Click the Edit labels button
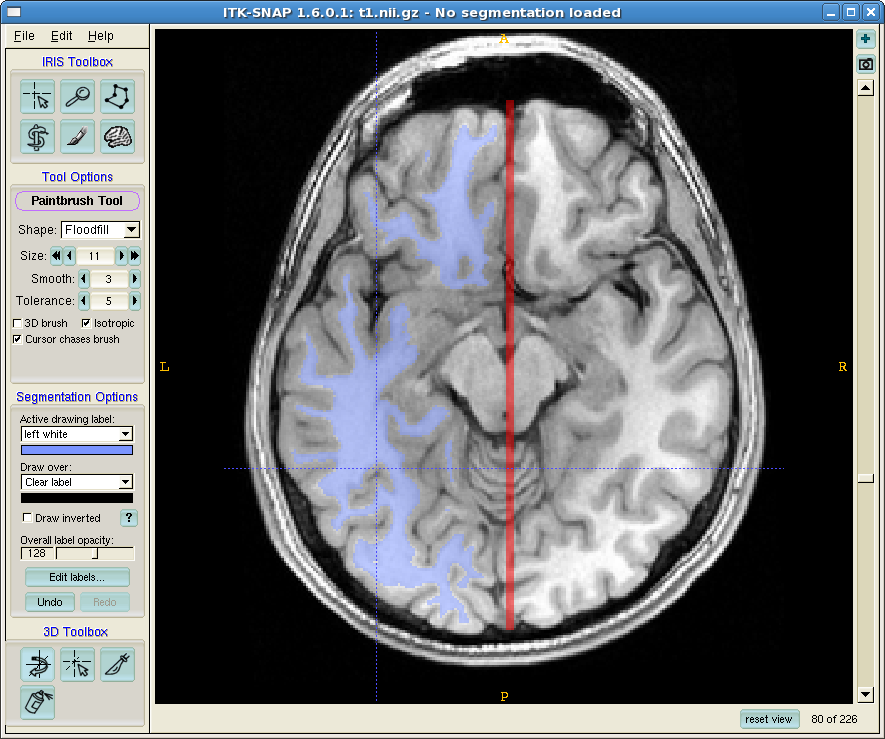 coord(77,578)
